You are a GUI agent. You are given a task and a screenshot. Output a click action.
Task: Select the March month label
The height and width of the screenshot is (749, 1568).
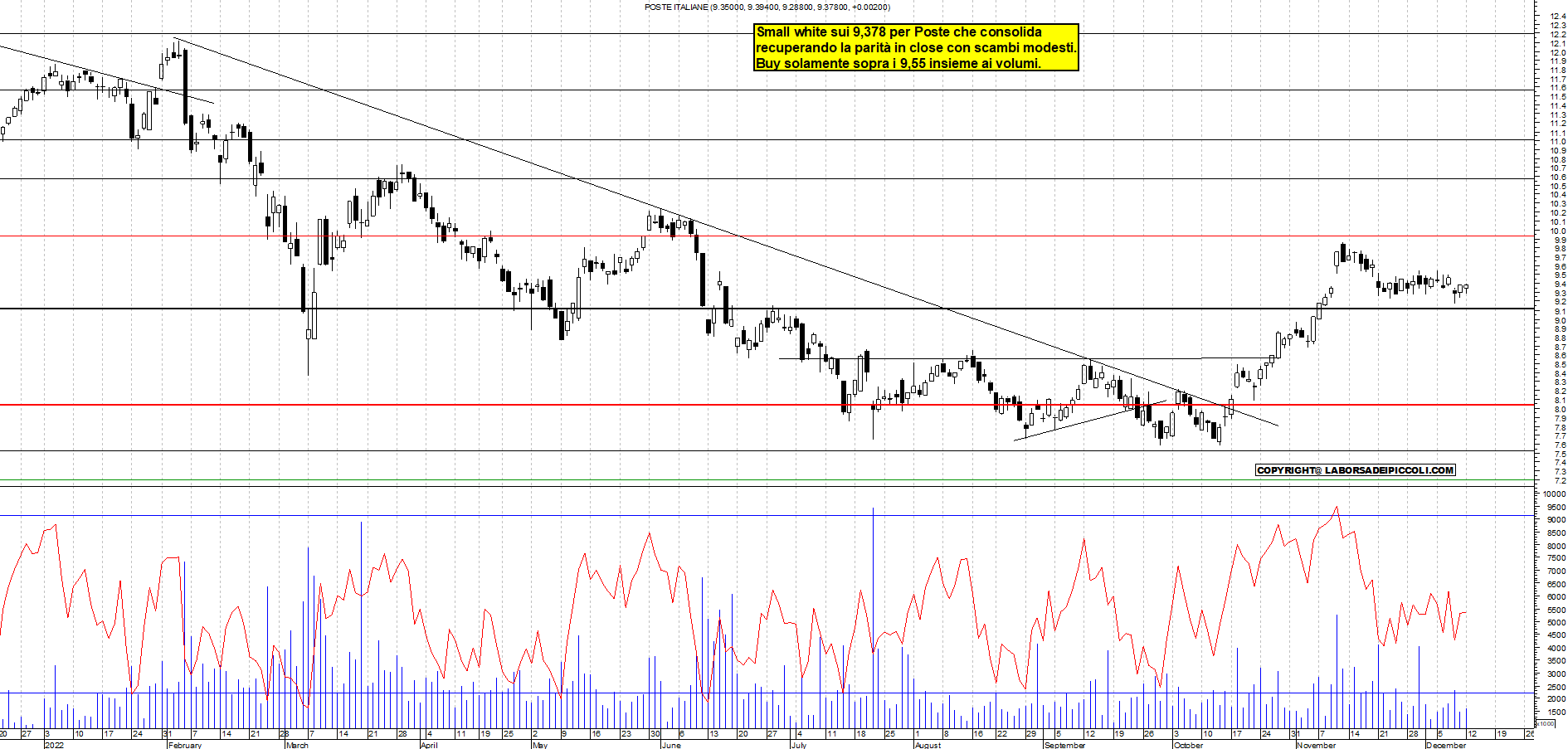296,745
